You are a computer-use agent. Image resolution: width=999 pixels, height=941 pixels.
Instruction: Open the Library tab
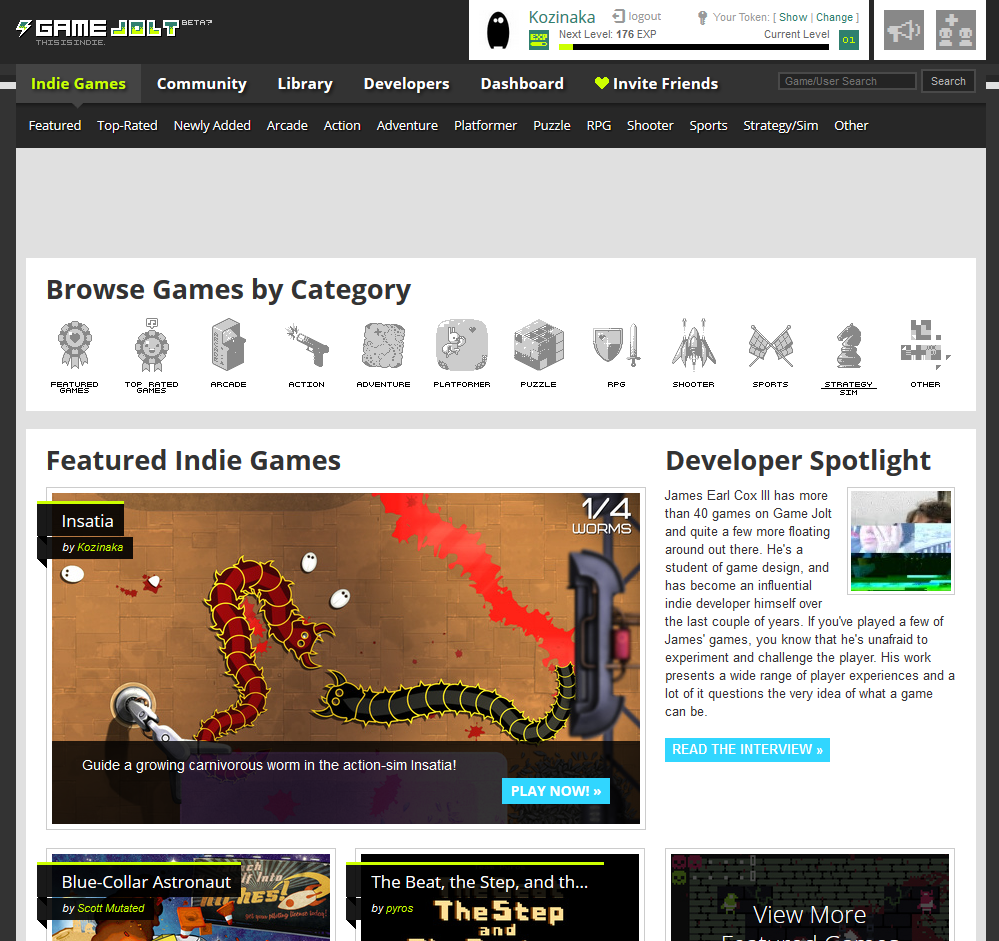click(305, 83)
